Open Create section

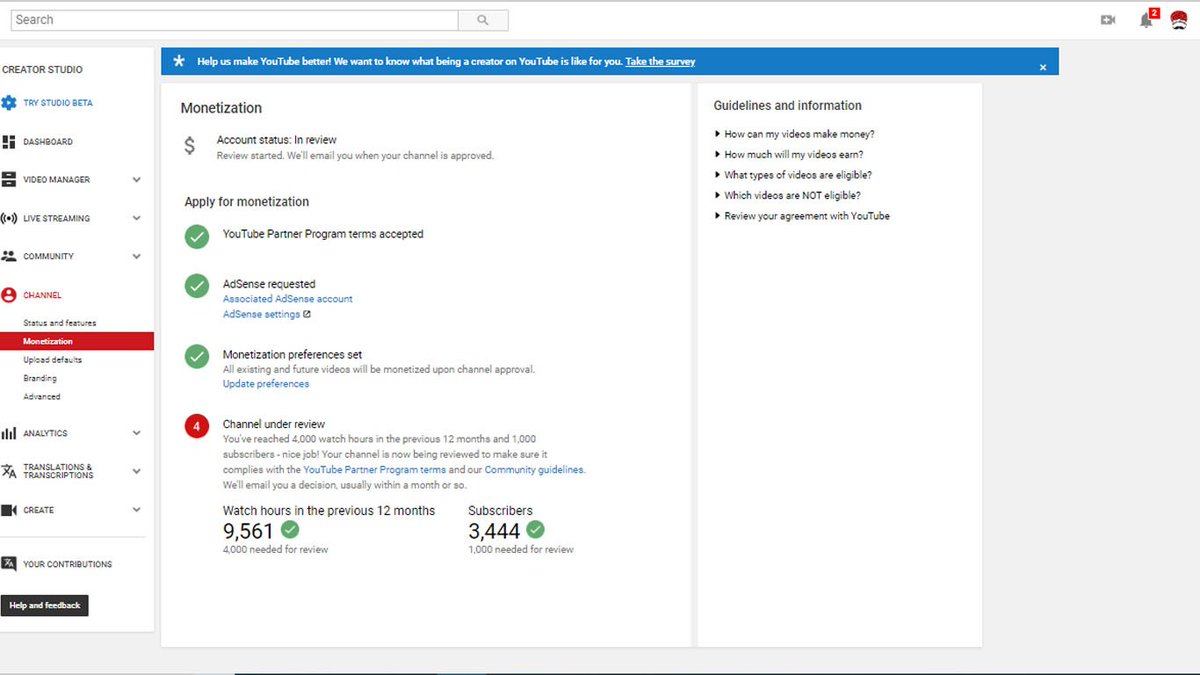click(x=39, y=510)
